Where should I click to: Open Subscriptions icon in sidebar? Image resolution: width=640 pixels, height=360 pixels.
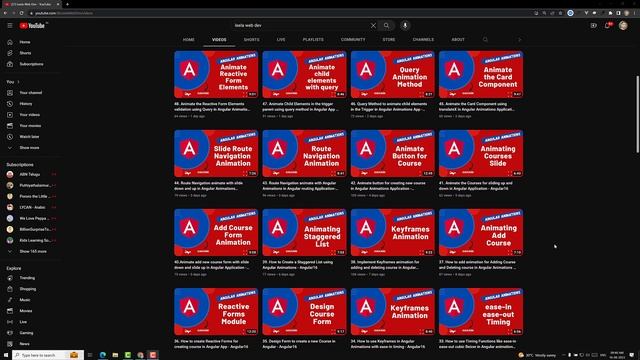point(10,64)
